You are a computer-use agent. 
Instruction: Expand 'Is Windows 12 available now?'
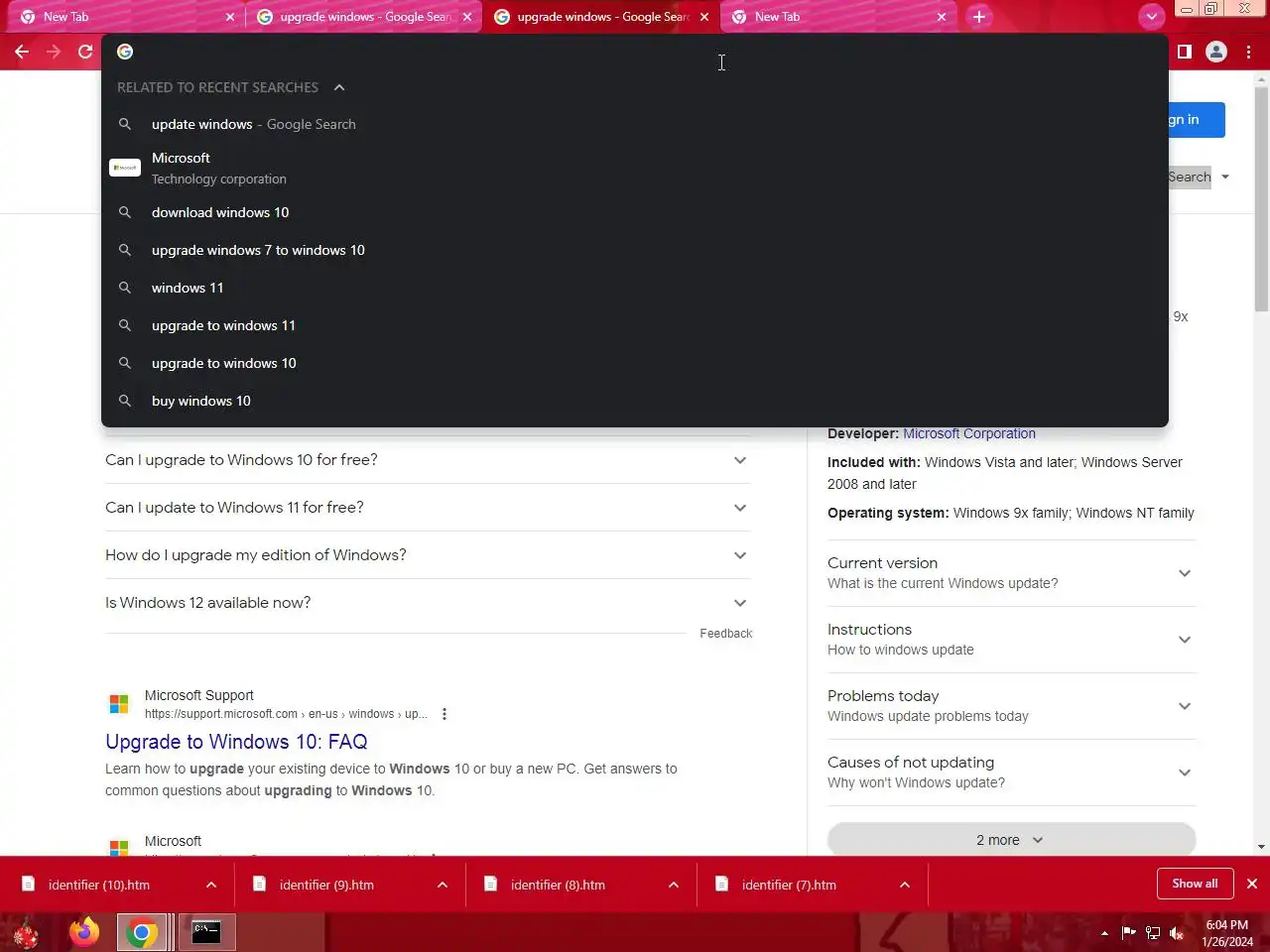coord(428,603)
